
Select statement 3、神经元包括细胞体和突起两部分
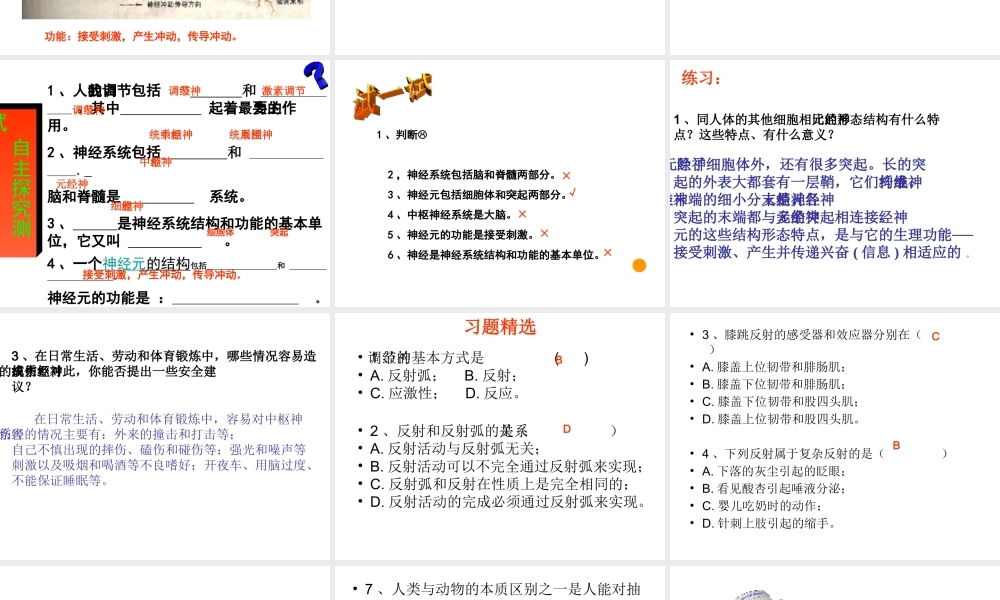(x=476, y=194)
